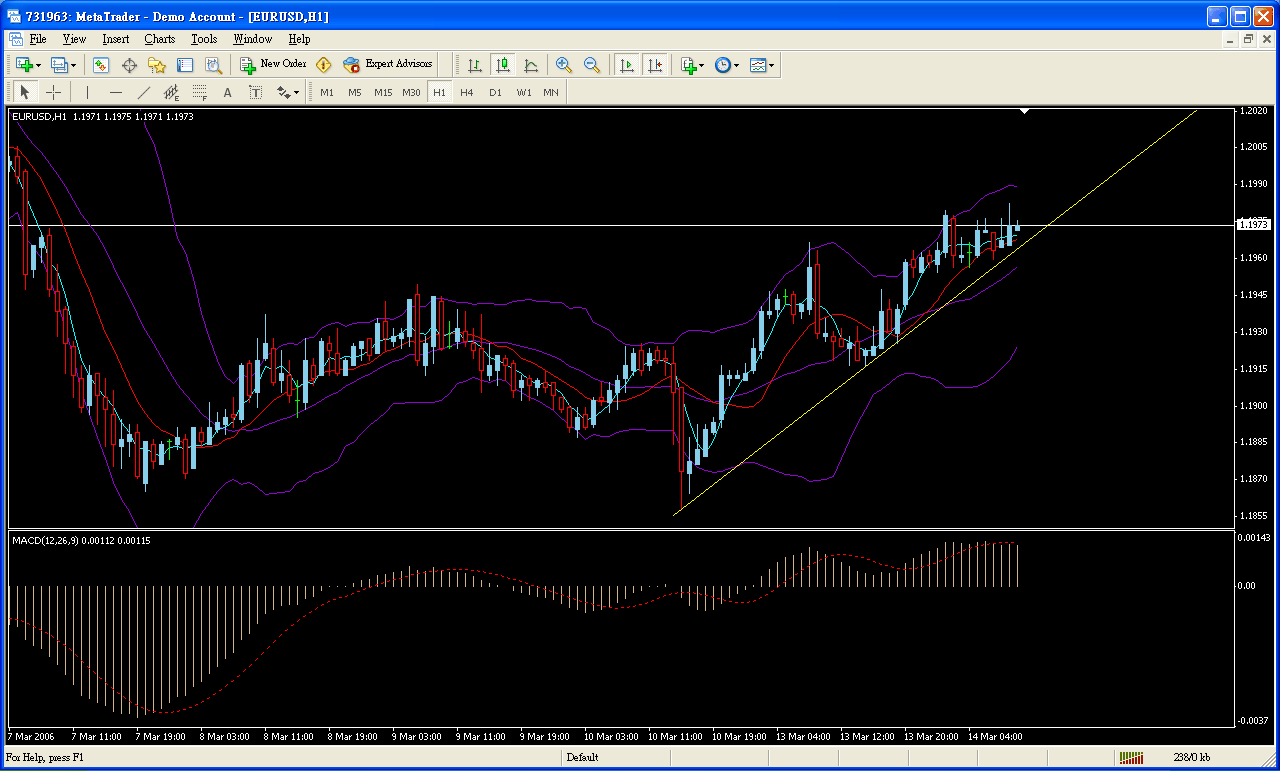This screenshot has width=1280, height=771.
Task: Click the MACD(12,26,9) indicator label
Action: pyautogui.click(x=44, y=540)
